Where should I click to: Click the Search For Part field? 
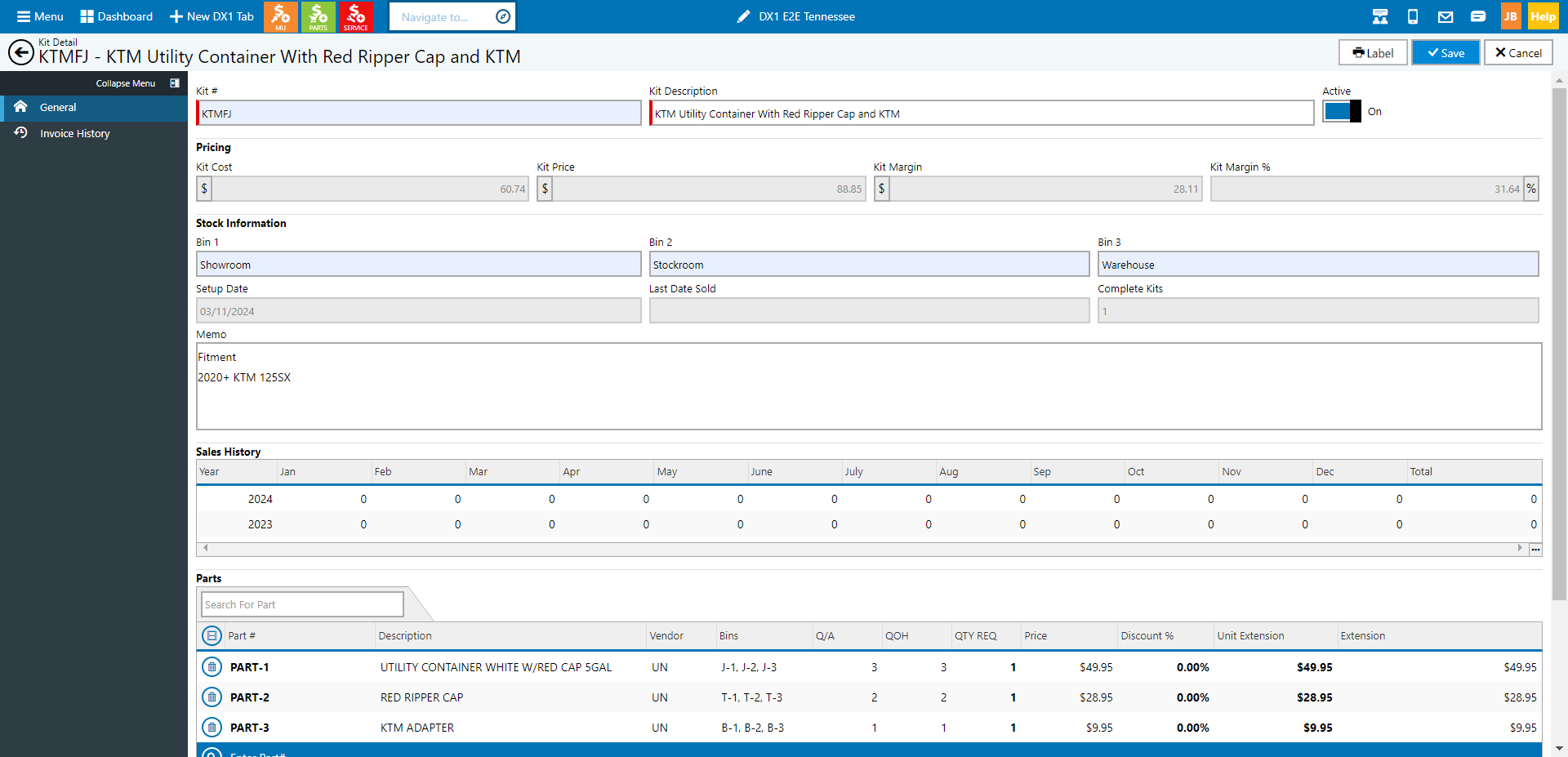coord(302,604)
